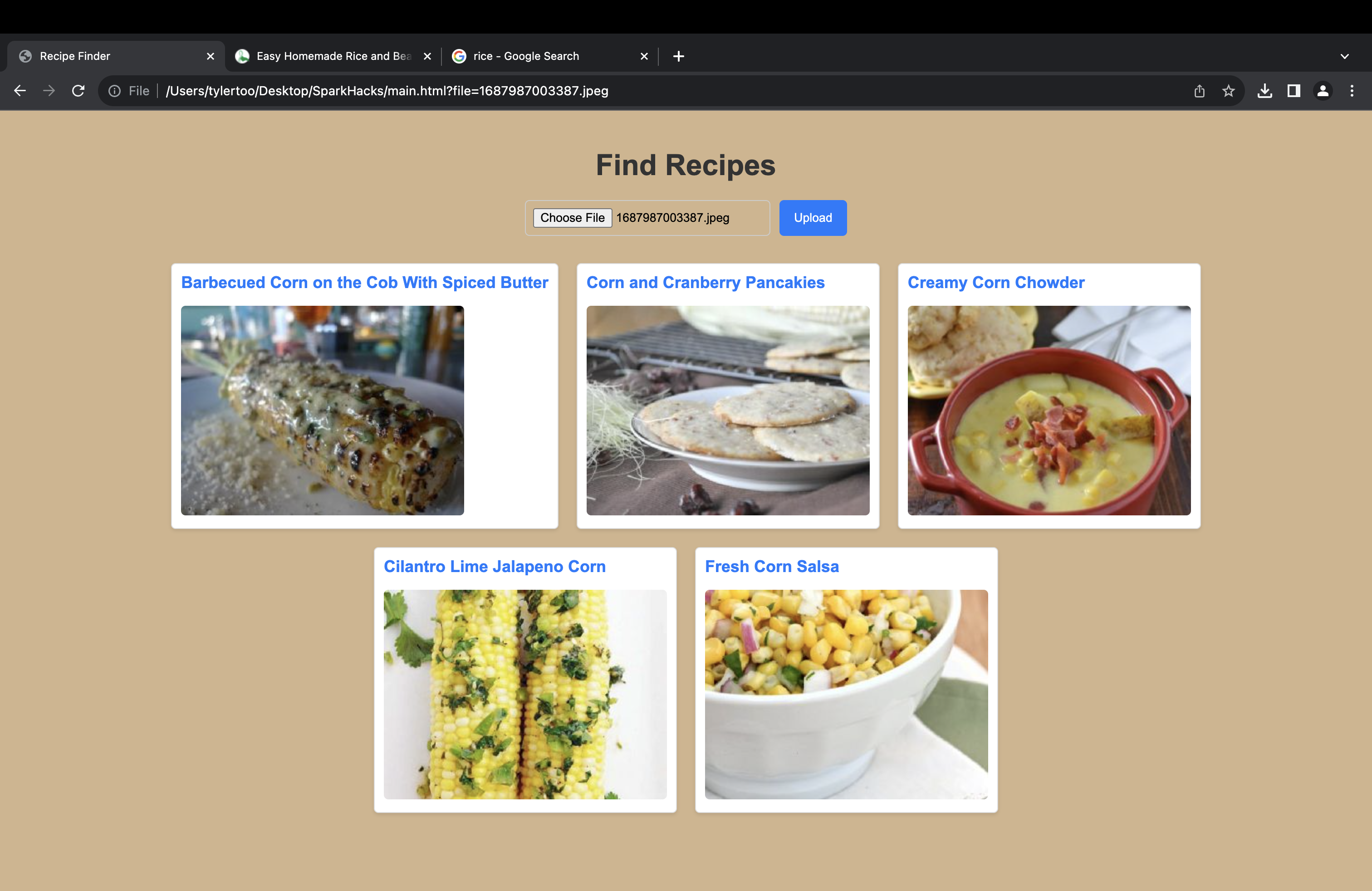Close the Recipe Finder tab
Screen dimensions: 1372x891
211,56
